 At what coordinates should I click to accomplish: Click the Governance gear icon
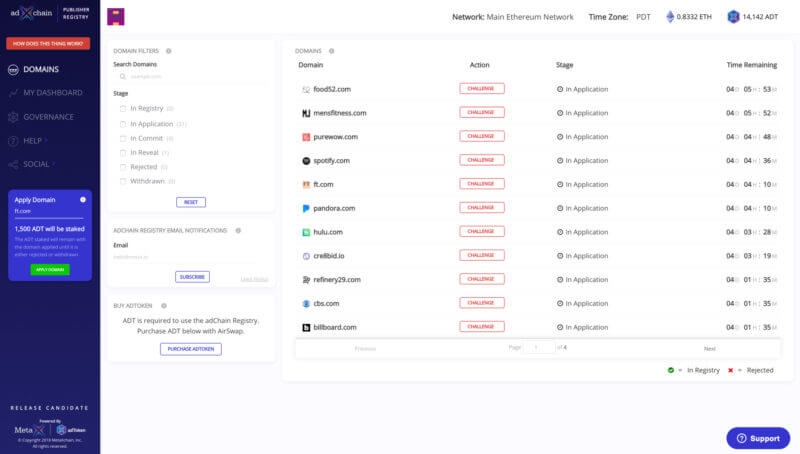point(13,117)
